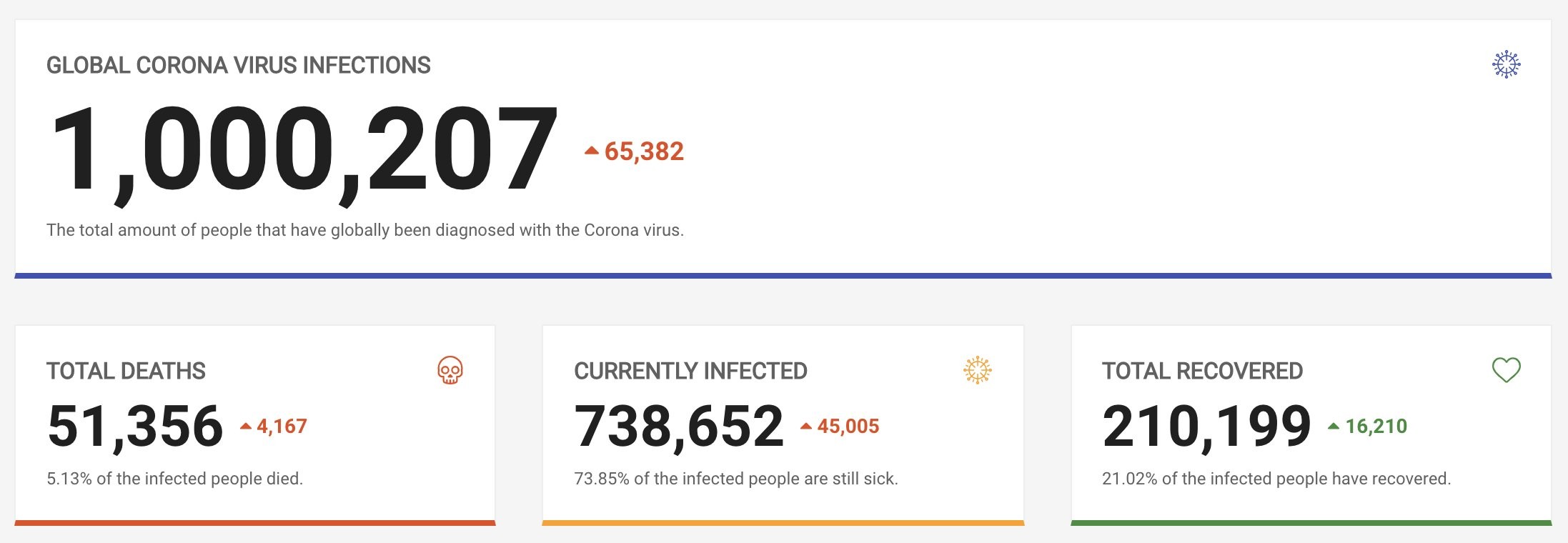Screen dimensions: 1568x543
Task: Click the Total Recovered heading
Action: (x=1202, y=371)
